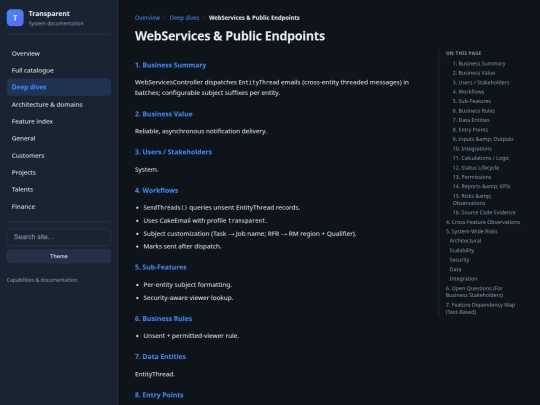Click the 5. Sub-Features heading
The width and height of the screenshot is (540, 405).
(160, 267)
